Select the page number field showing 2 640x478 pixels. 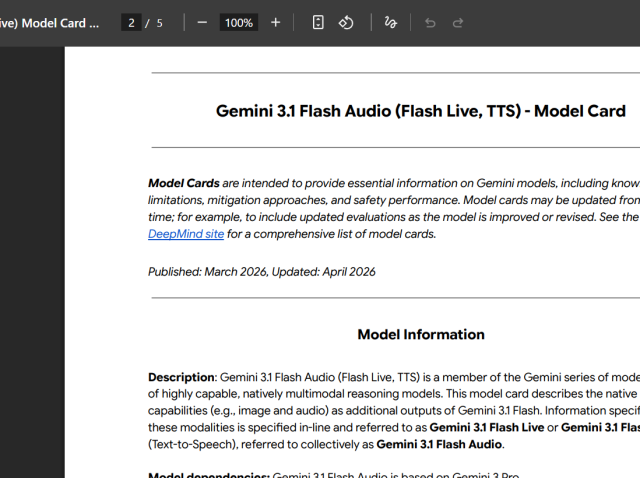point(131,23)
